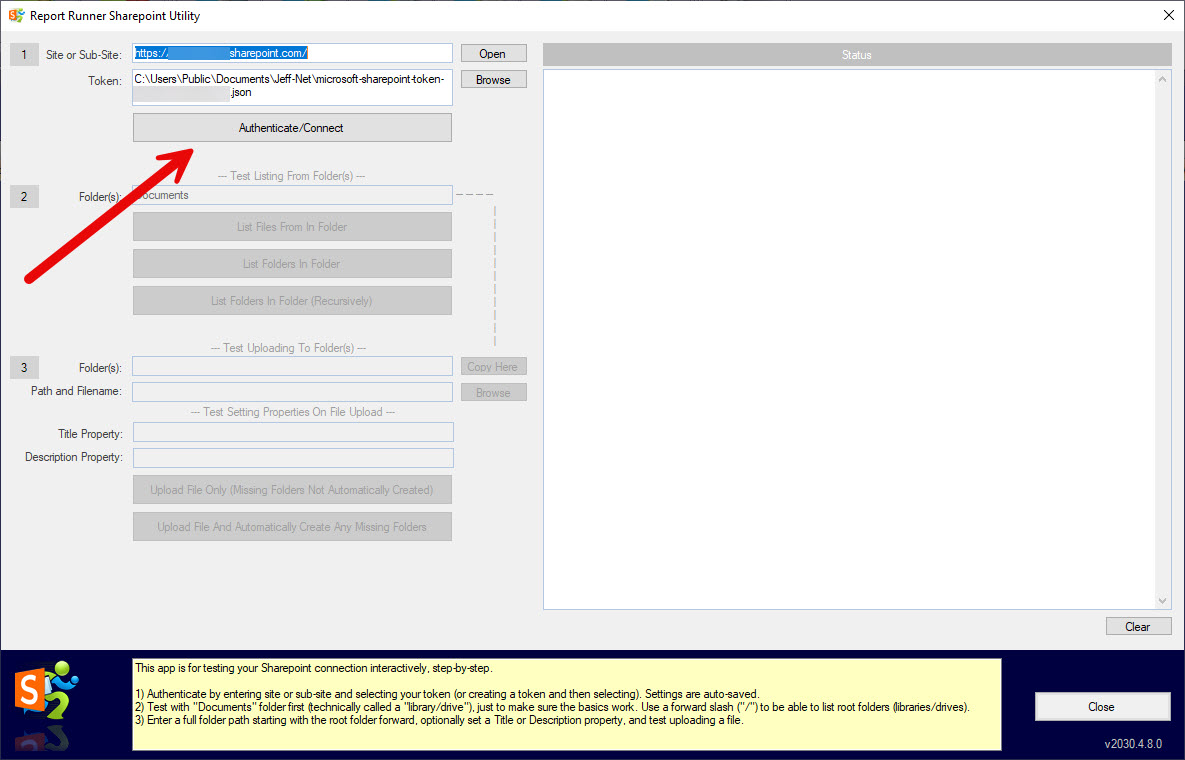Select the step 2 number label
Screen dimensions: 1185x760
click(x=24, y=196)
